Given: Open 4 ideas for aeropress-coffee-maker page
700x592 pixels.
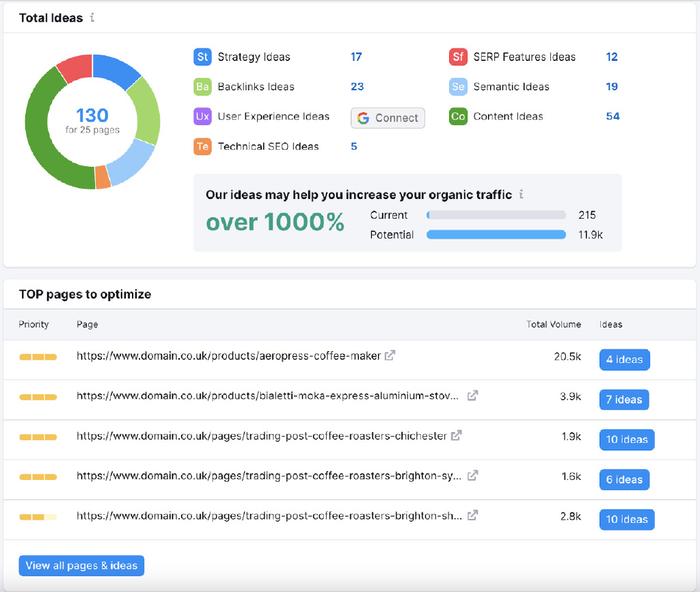Looking at the screenshot, I should (x=625, y=359).
